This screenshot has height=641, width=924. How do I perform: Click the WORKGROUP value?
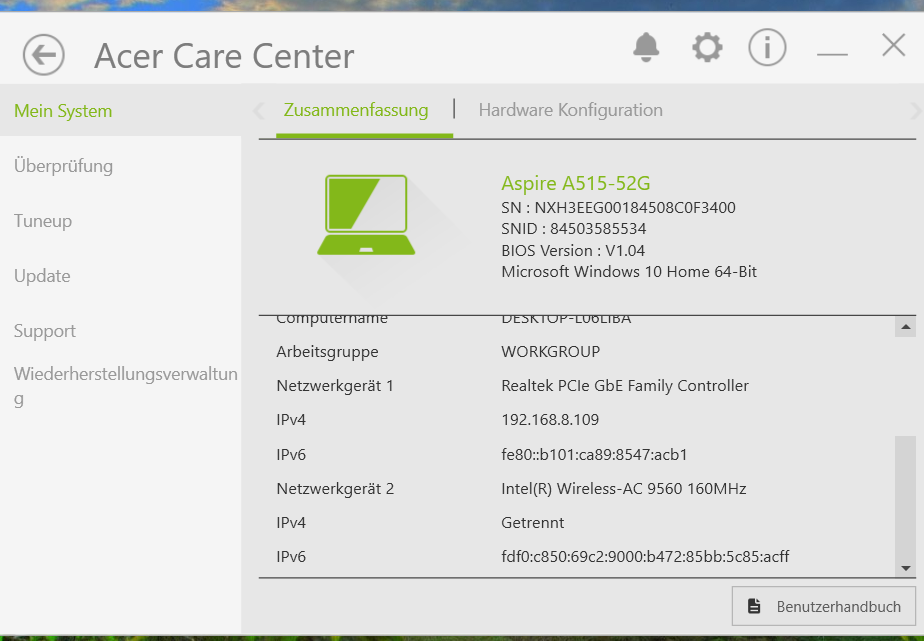coord(550,352)
